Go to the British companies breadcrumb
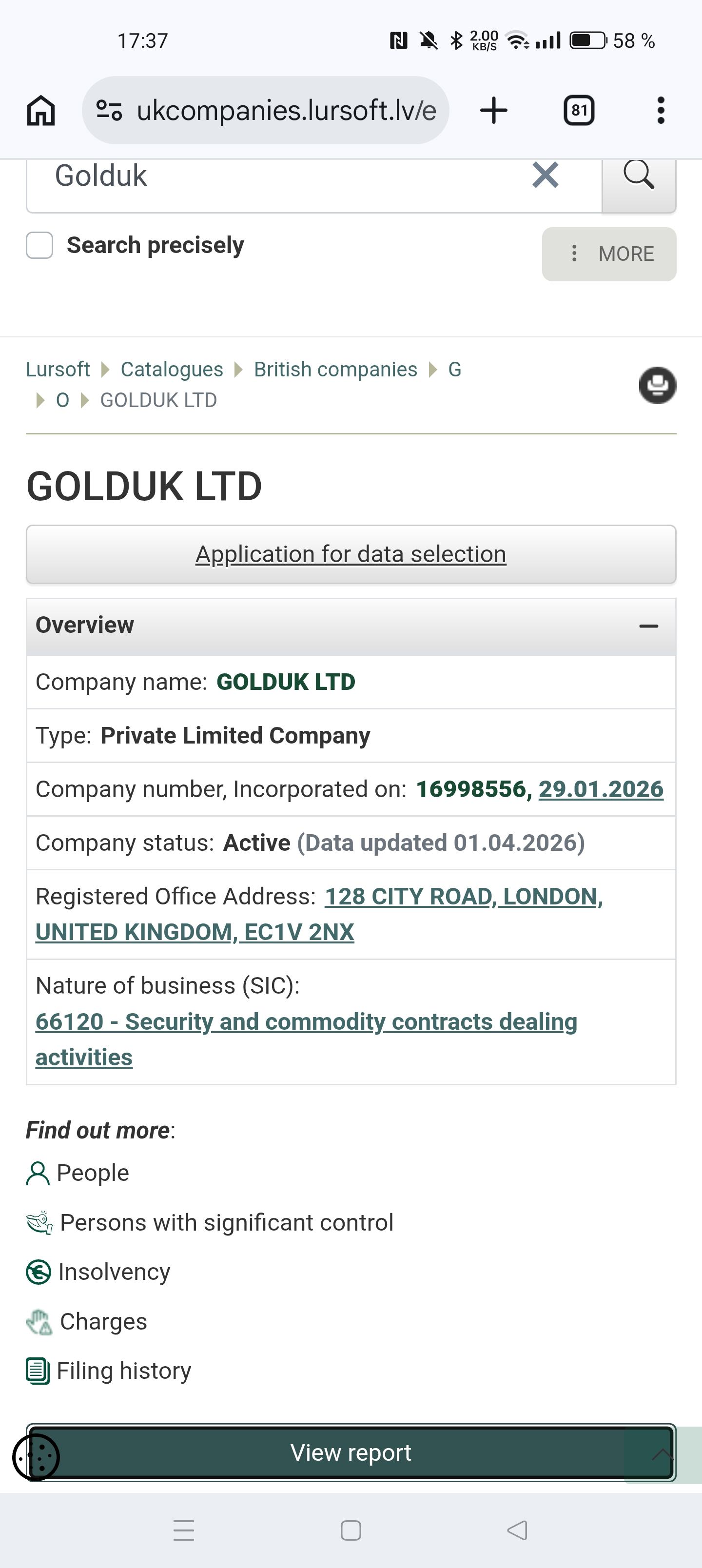The height and width of the screenshot is (1568, 702). pyautogui.click(x=335, y=370)
